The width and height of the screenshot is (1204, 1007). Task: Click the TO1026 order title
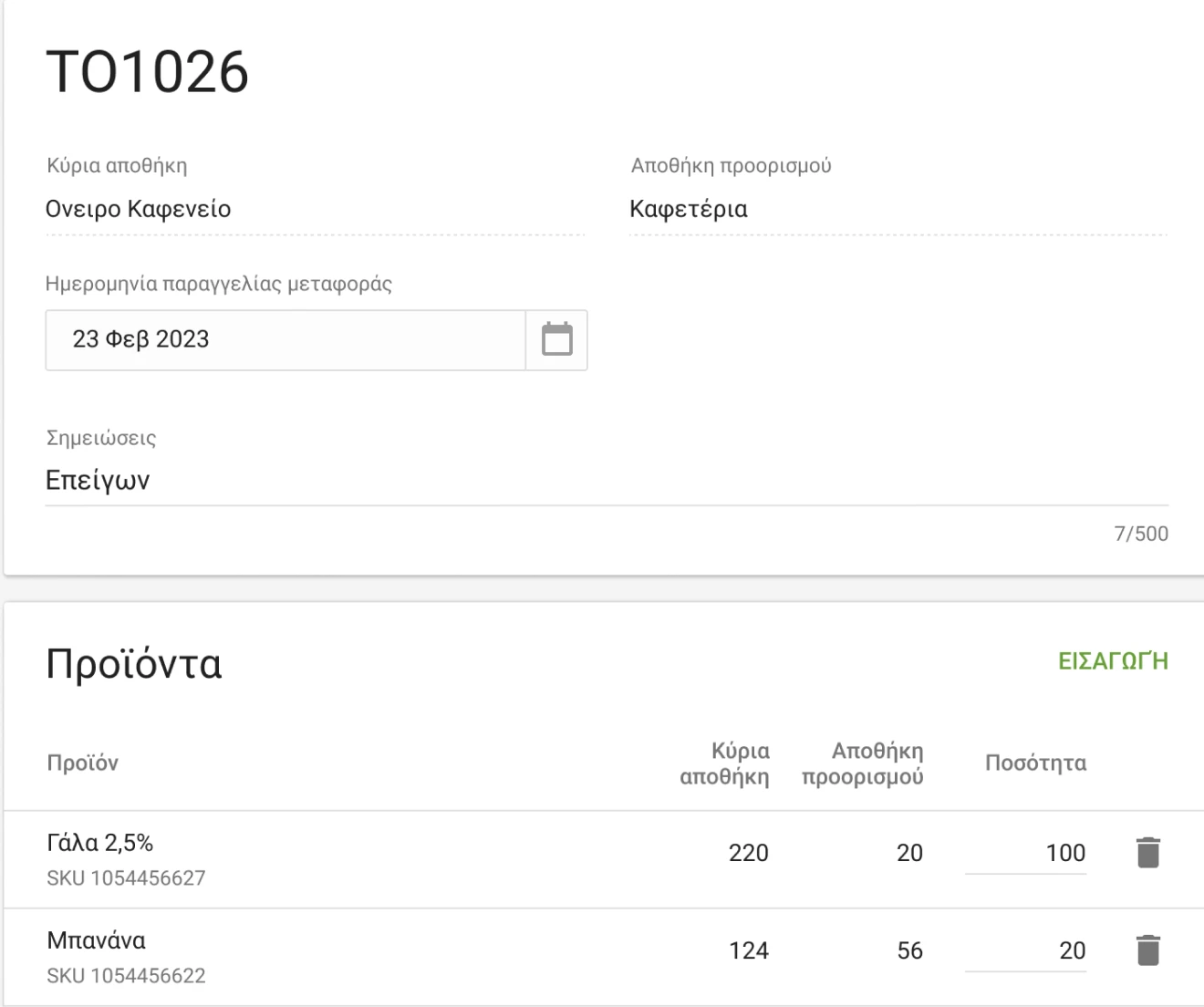coord(147,72)
